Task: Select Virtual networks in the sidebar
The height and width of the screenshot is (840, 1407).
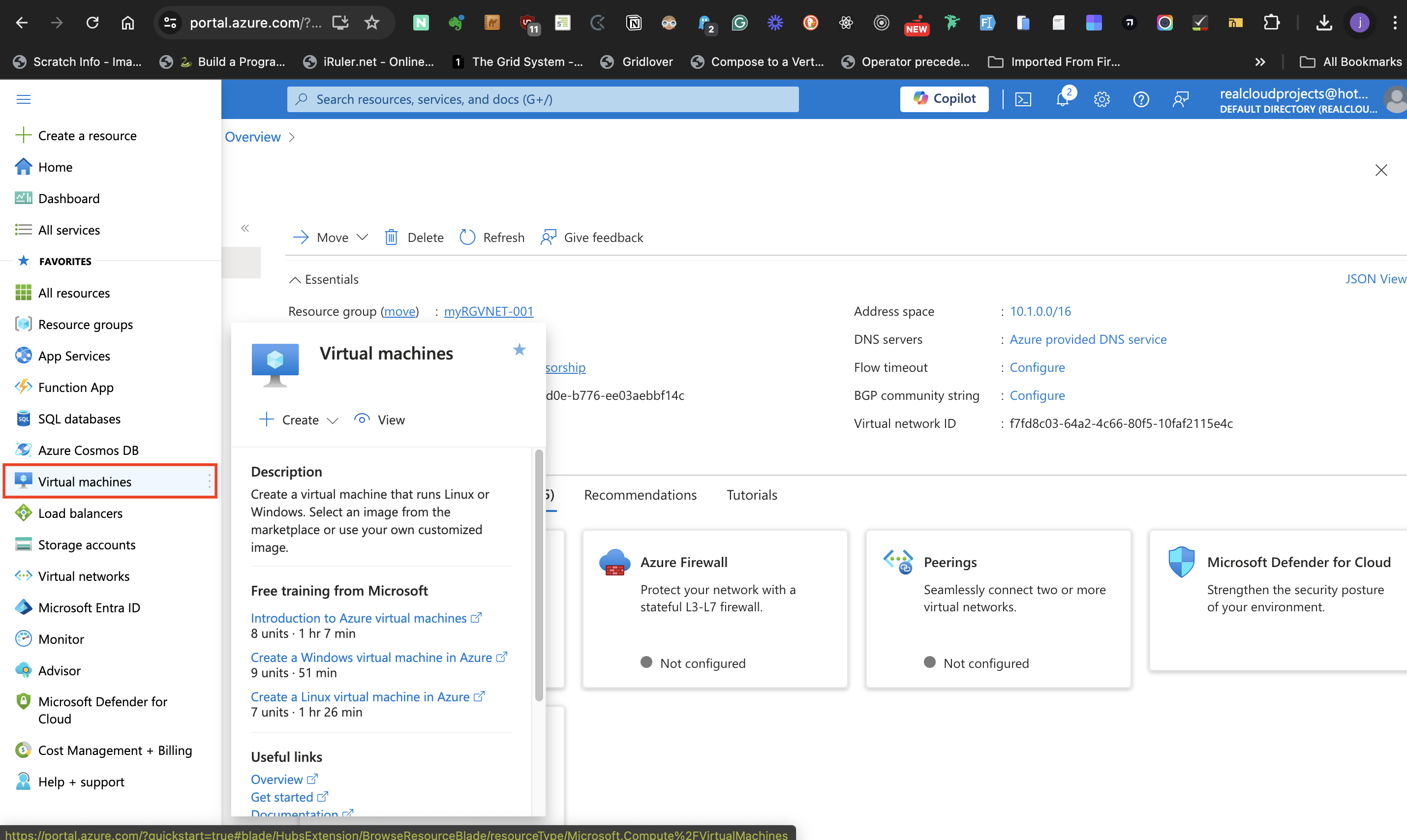Action: 83,576
